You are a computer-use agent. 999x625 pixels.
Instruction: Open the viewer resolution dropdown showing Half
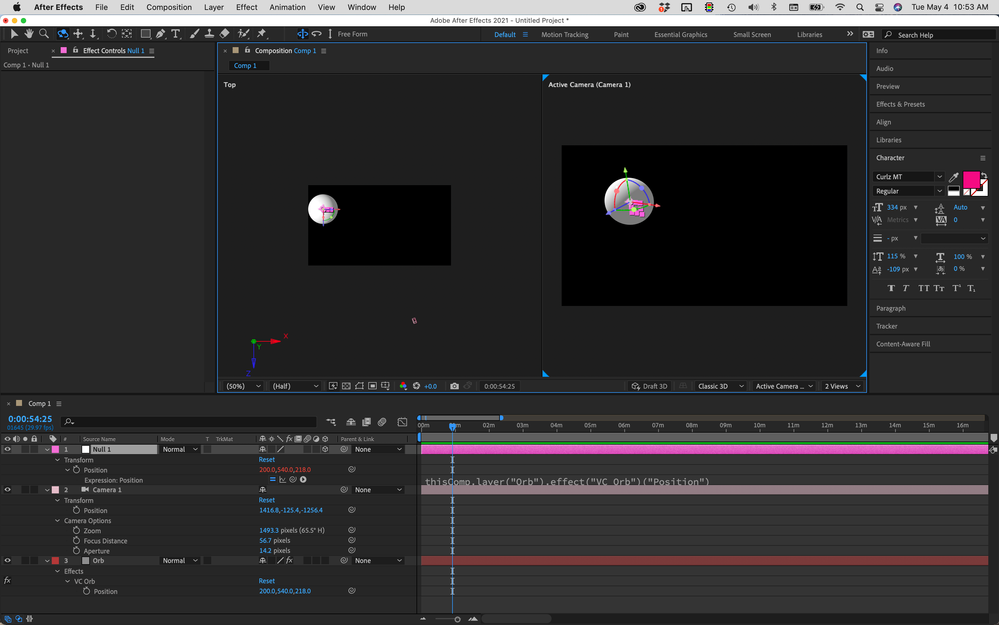click(295, 386)
